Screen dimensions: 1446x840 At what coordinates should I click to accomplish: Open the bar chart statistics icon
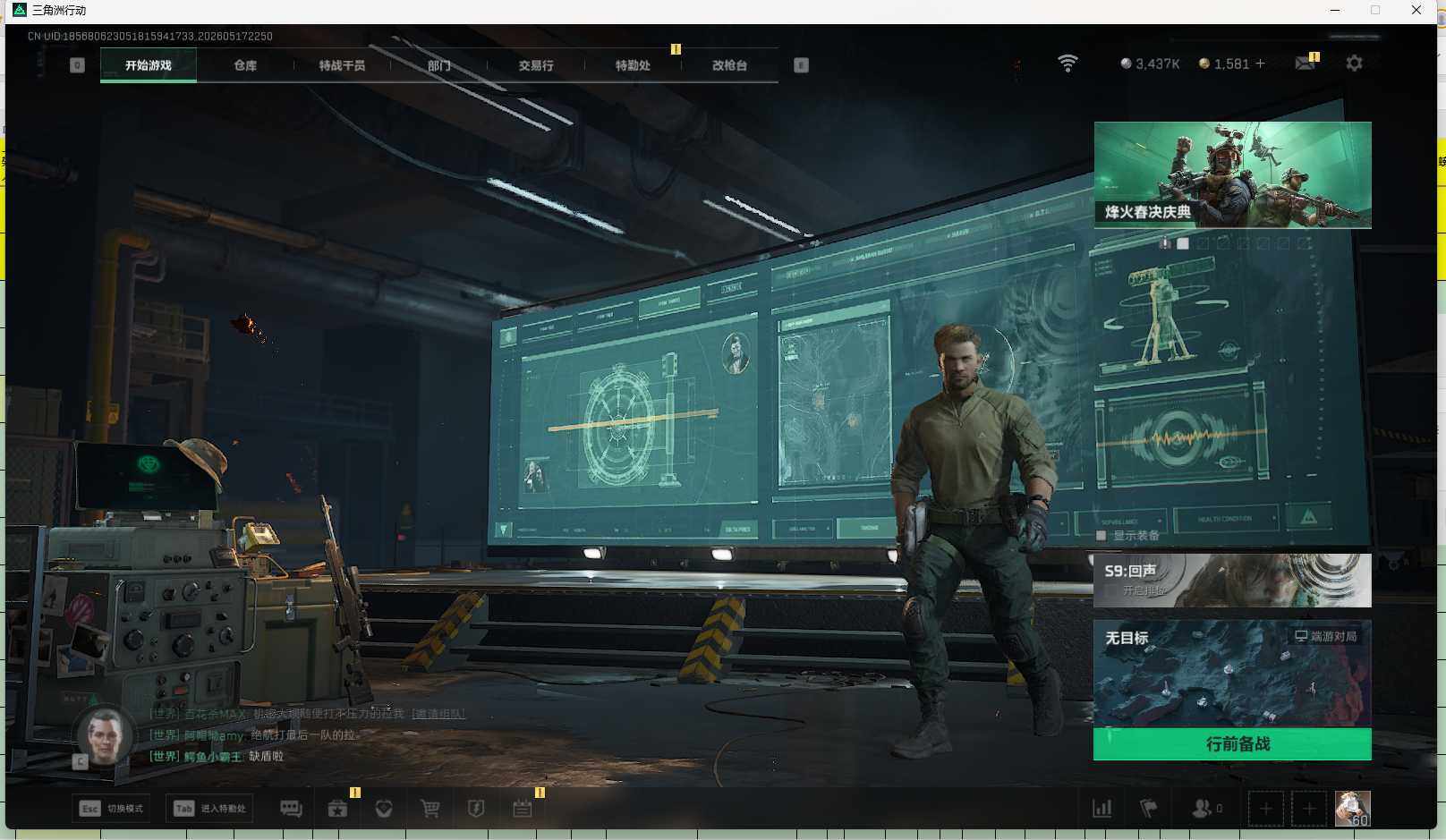point(1102,809)
